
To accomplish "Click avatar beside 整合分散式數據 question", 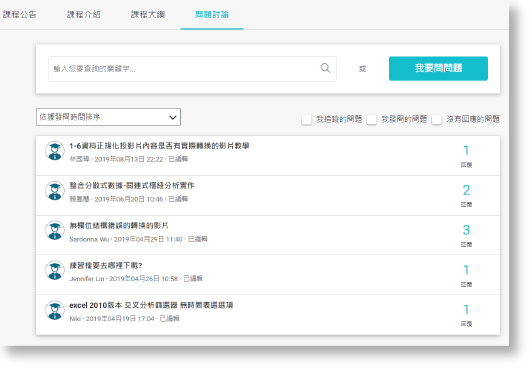I will [55, 191].
